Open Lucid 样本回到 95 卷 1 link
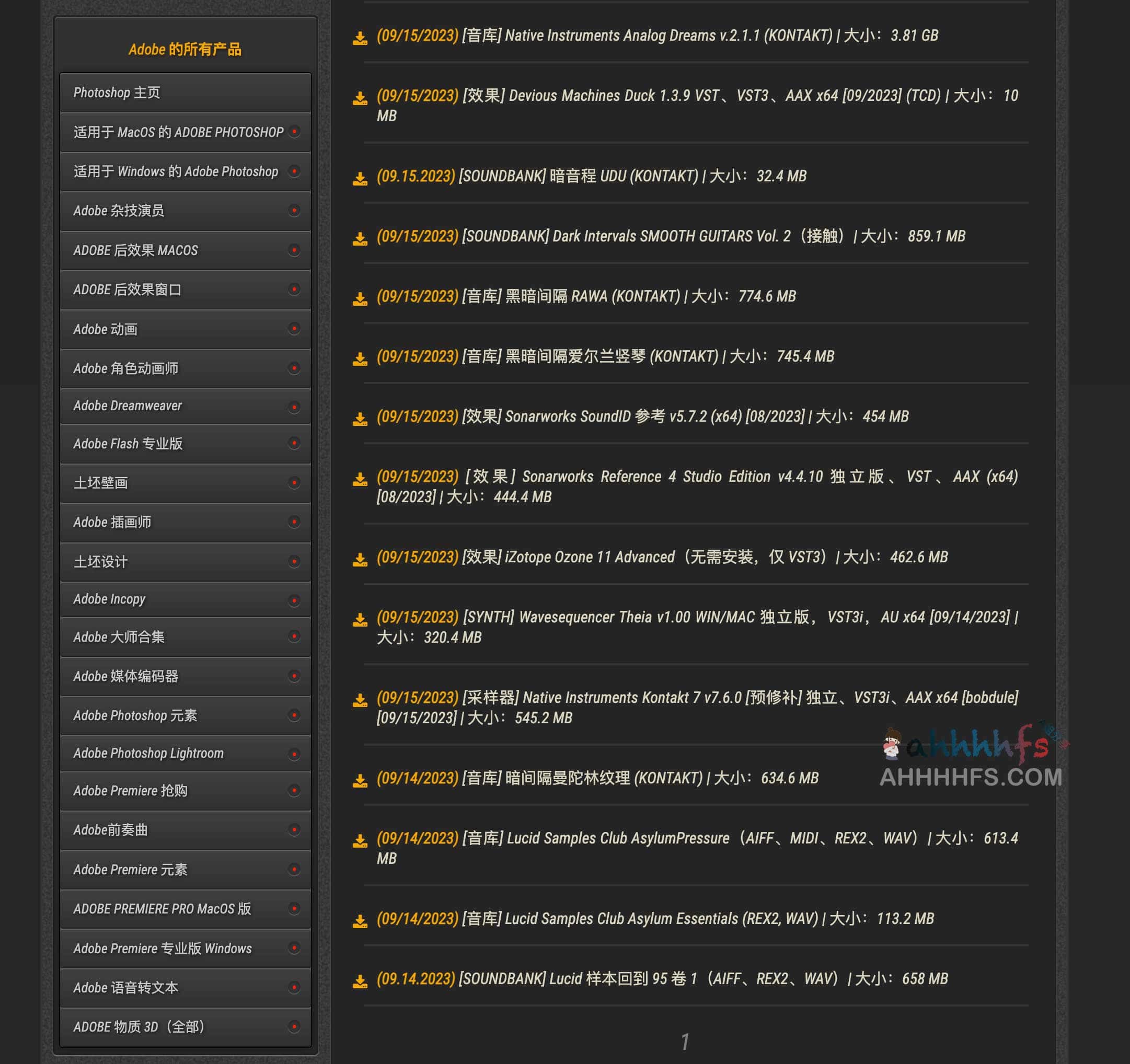1130x1064 pixels. pos(662,978)
